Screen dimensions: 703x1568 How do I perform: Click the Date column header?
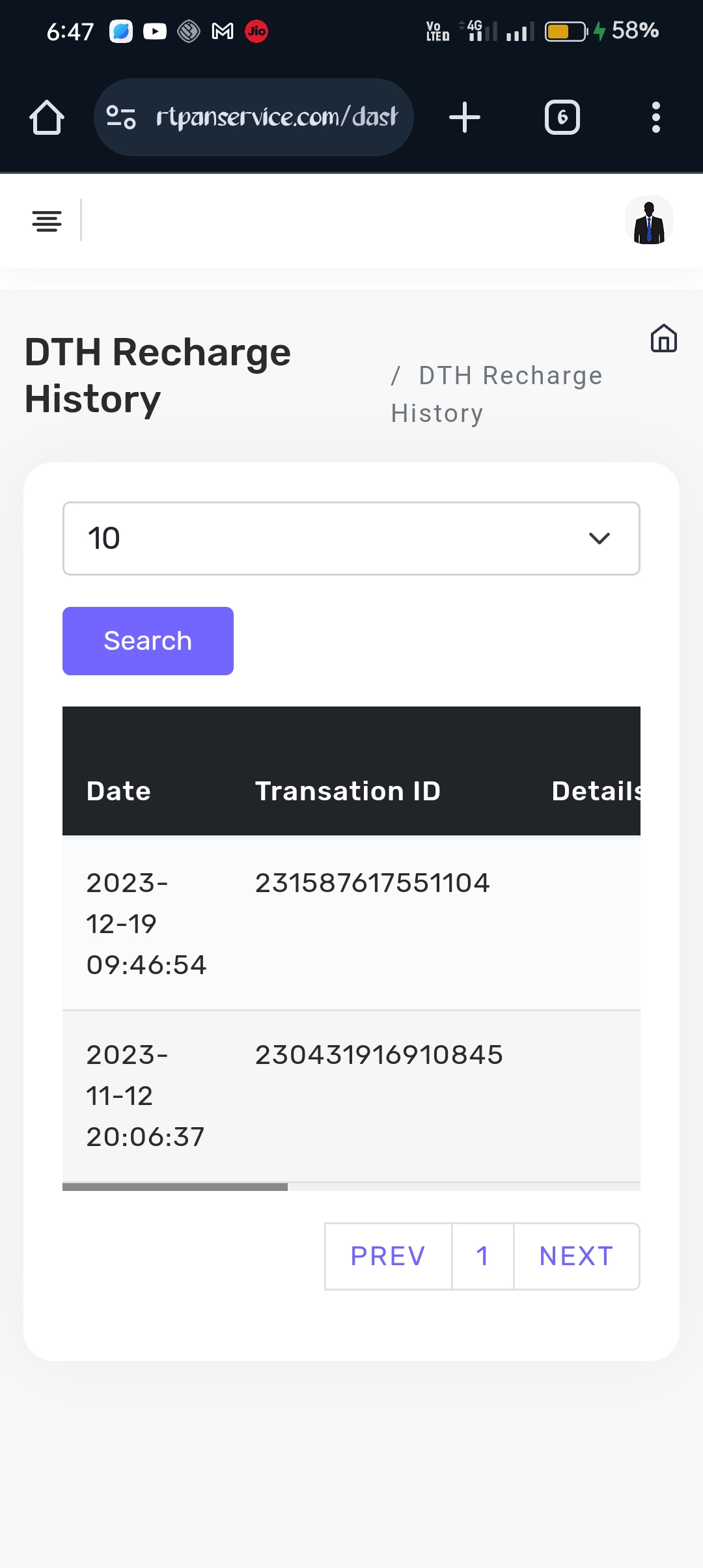(x=118, y=791)
